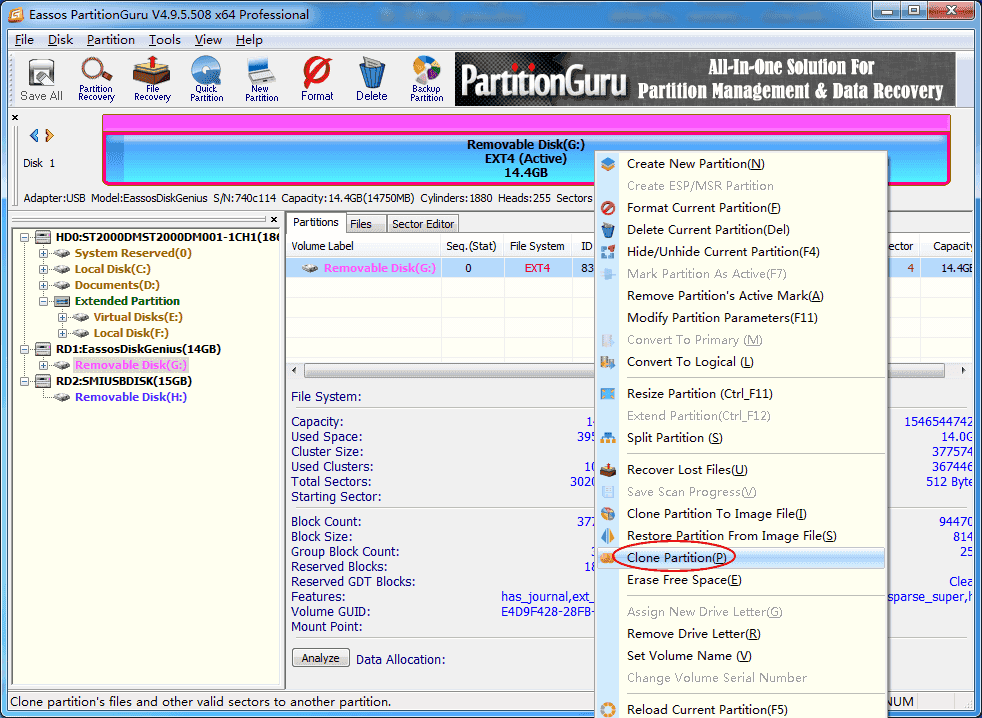Click the Analyze button
This screenshot has height=718, width=982.
pos(321,658)
